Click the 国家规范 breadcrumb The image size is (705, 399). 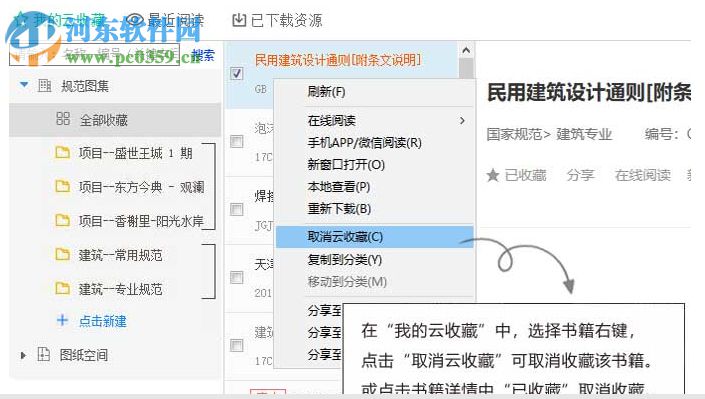pyautogui.click(x=514, y=134)
